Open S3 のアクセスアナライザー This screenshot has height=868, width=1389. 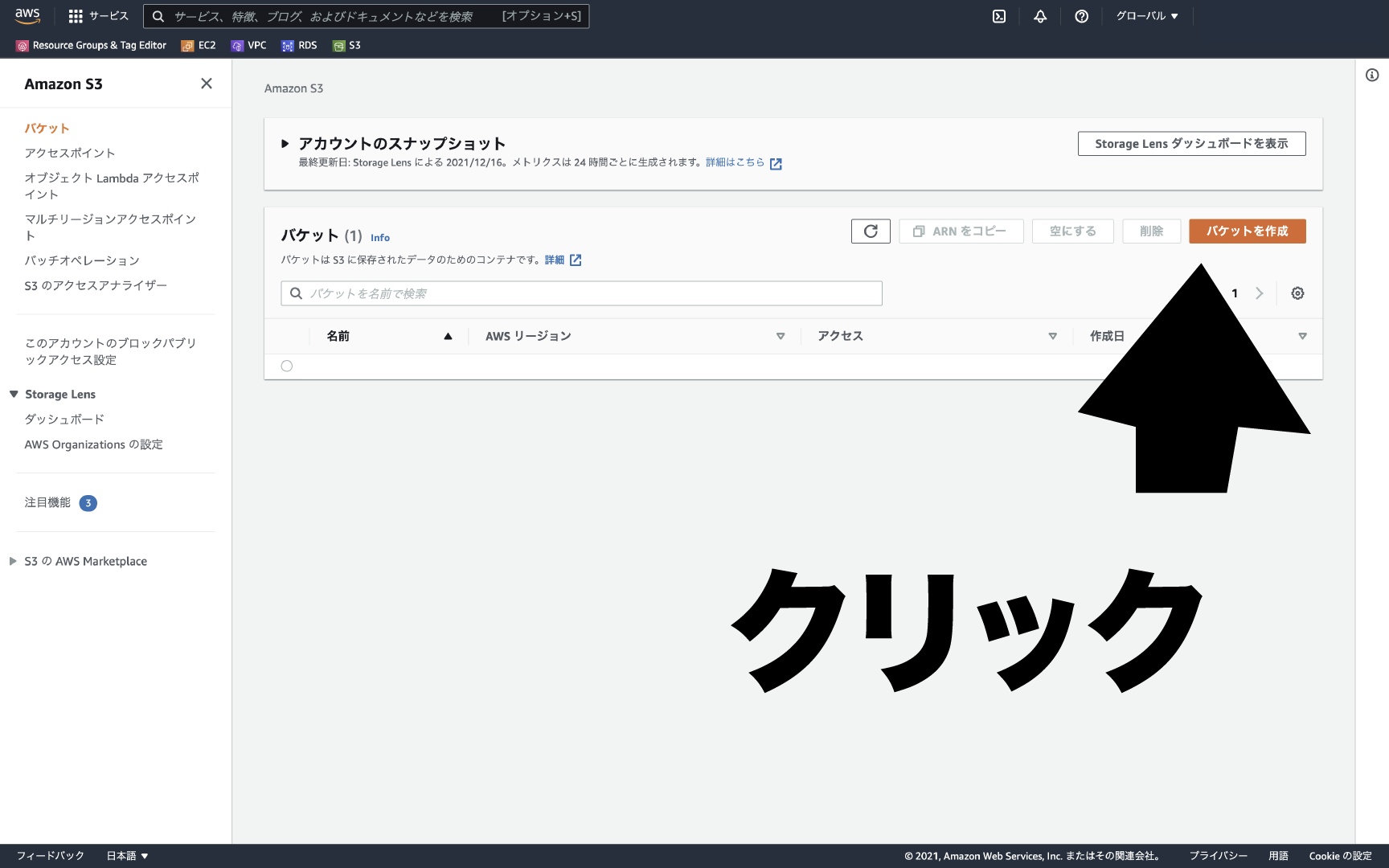(x=96, y=286)
